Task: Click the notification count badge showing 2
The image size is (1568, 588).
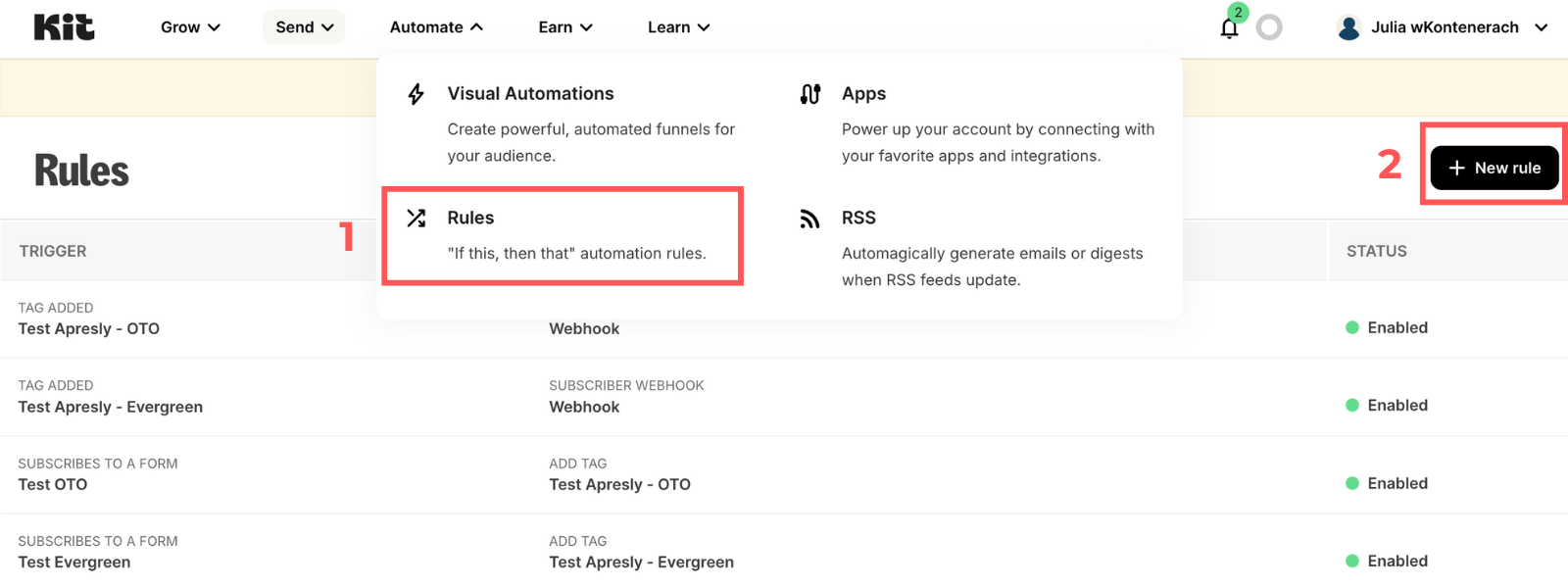Action: coord(1238,12)
